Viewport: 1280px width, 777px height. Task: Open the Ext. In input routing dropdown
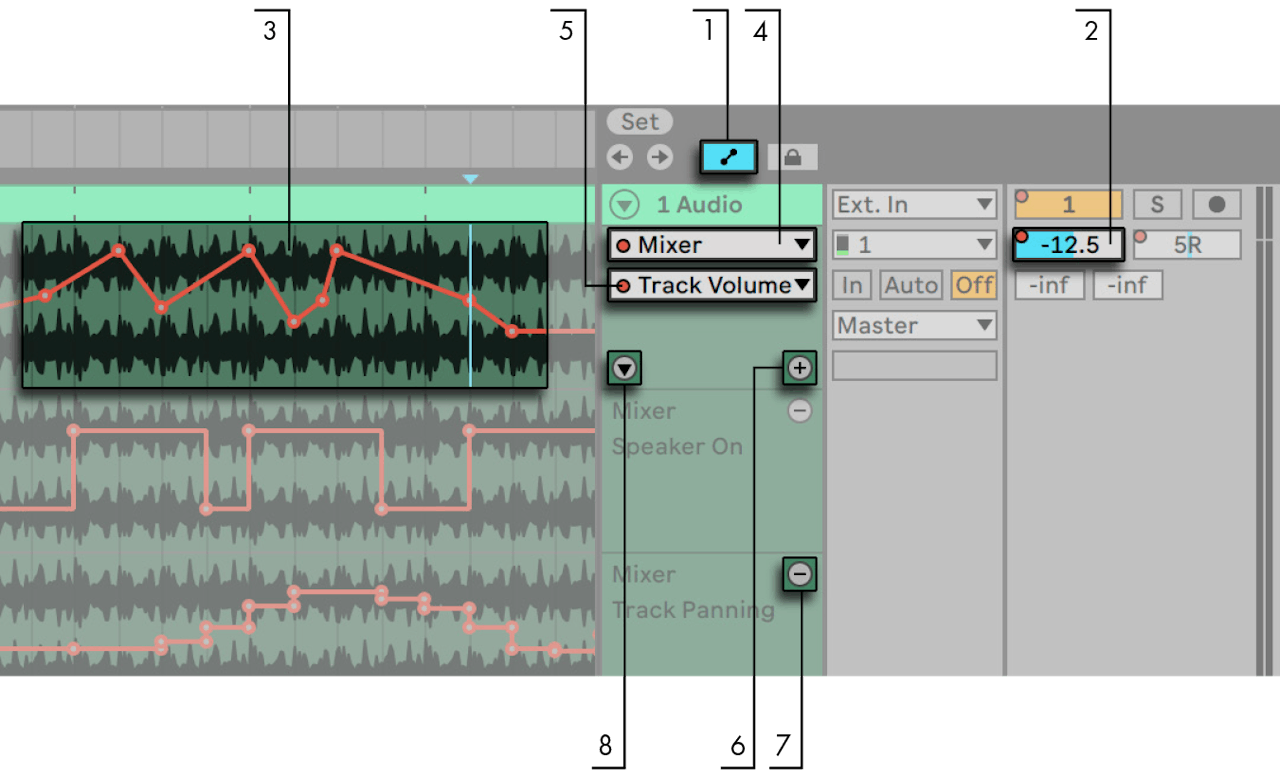(x=913, y=204)
